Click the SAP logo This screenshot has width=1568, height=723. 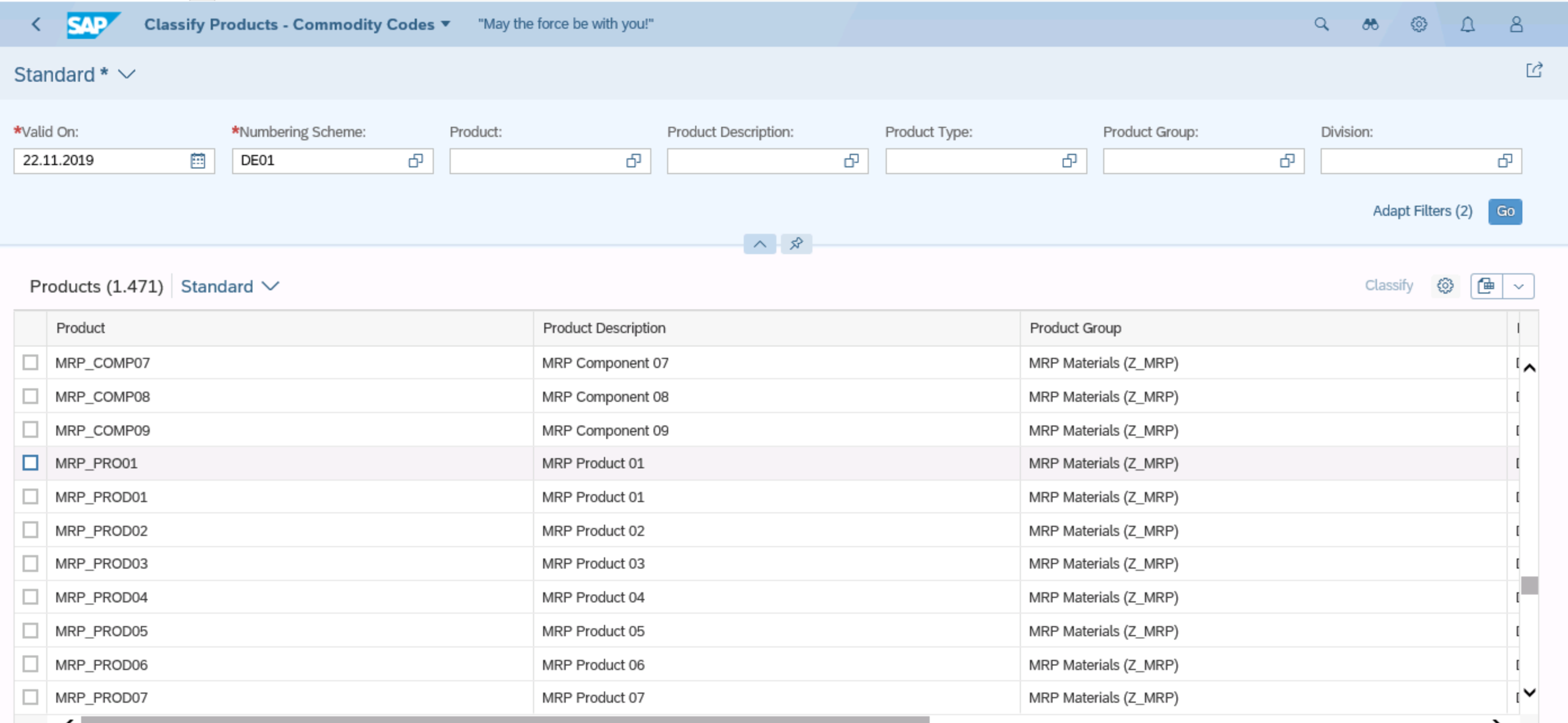[92, 25]
